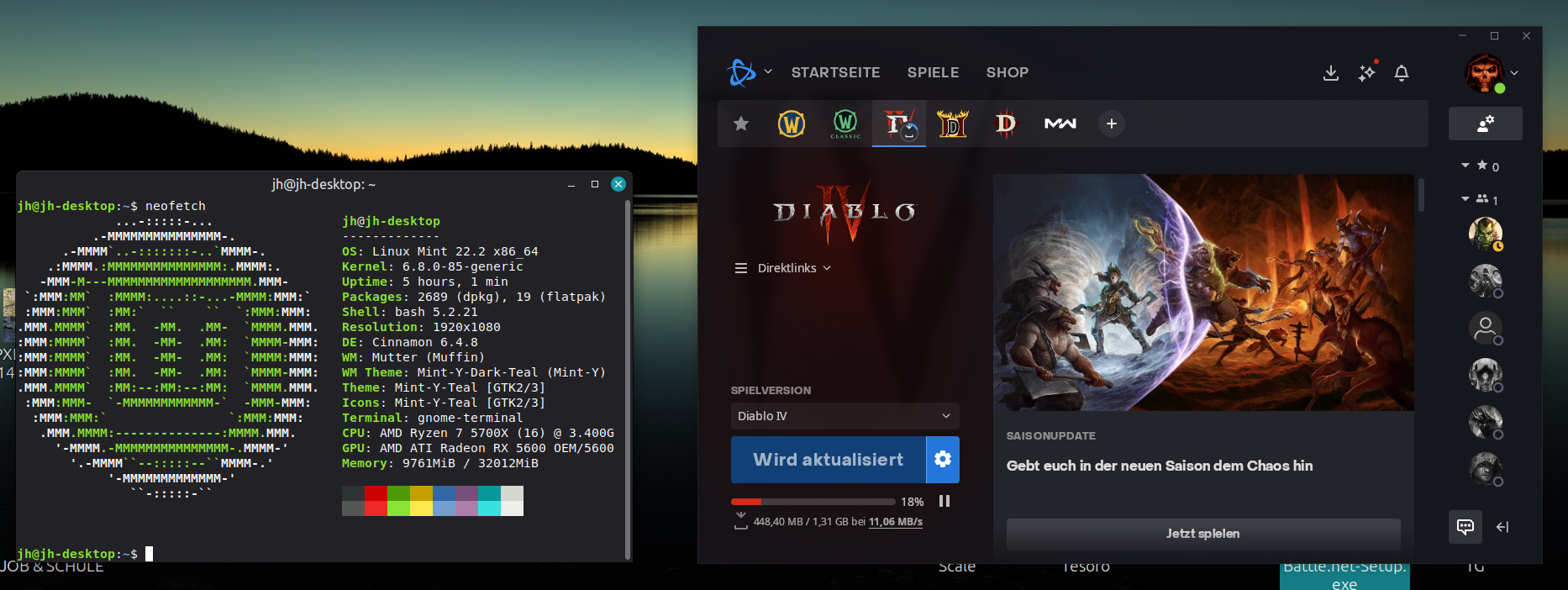Collapse the favorites friends group showing 0
This screenshot has height=590, width=1568.
pos(1465,166)
